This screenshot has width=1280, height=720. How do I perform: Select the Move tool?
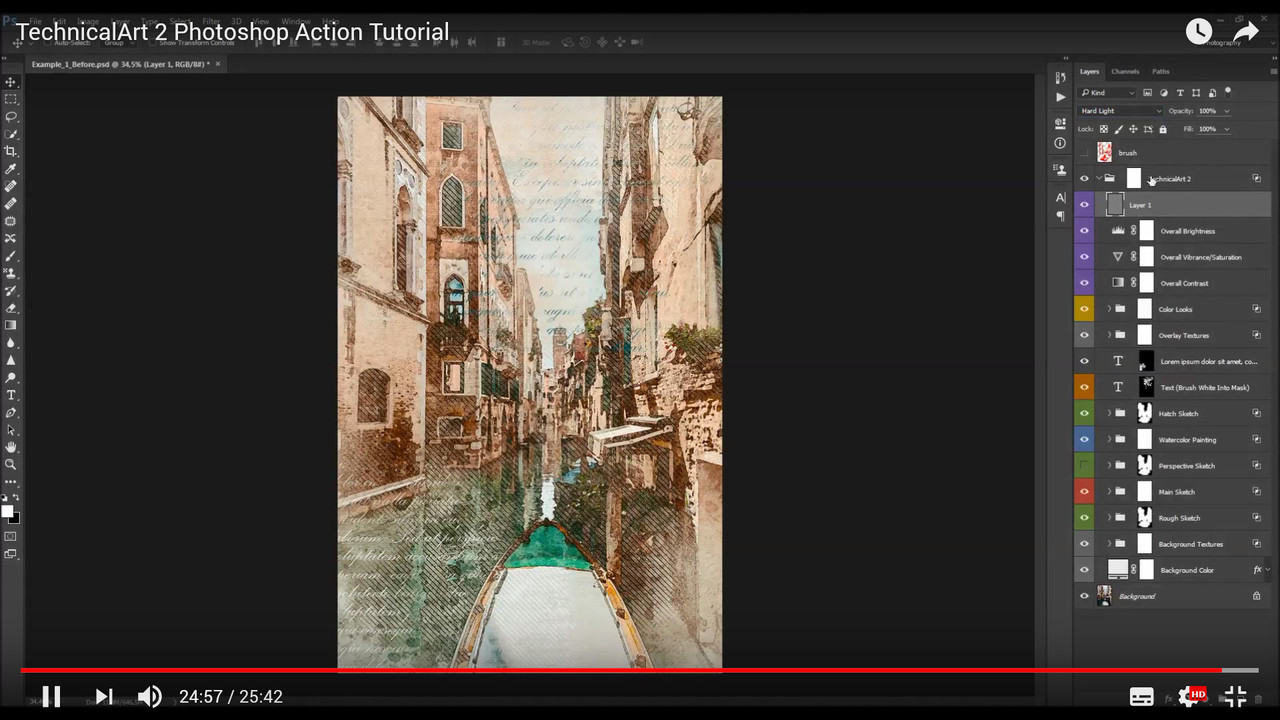point(11,82)
